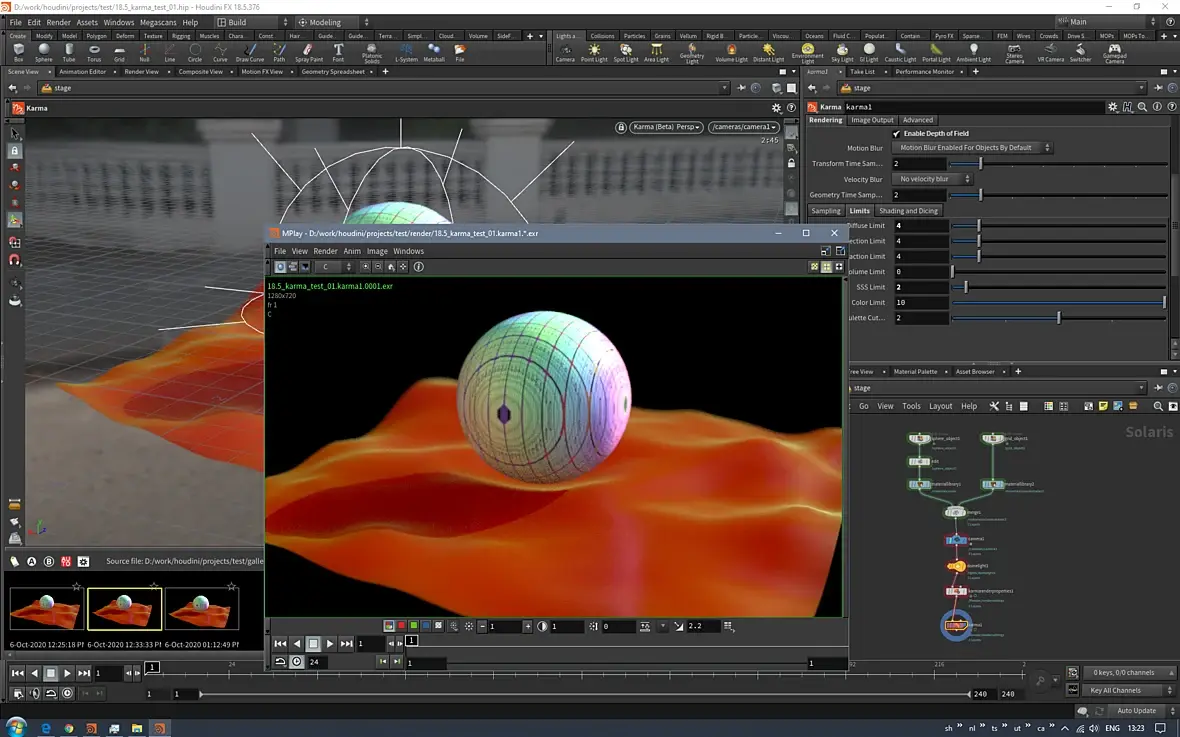
Task: Toggle the viewport lock icon beside Karma
Action: 621,127
